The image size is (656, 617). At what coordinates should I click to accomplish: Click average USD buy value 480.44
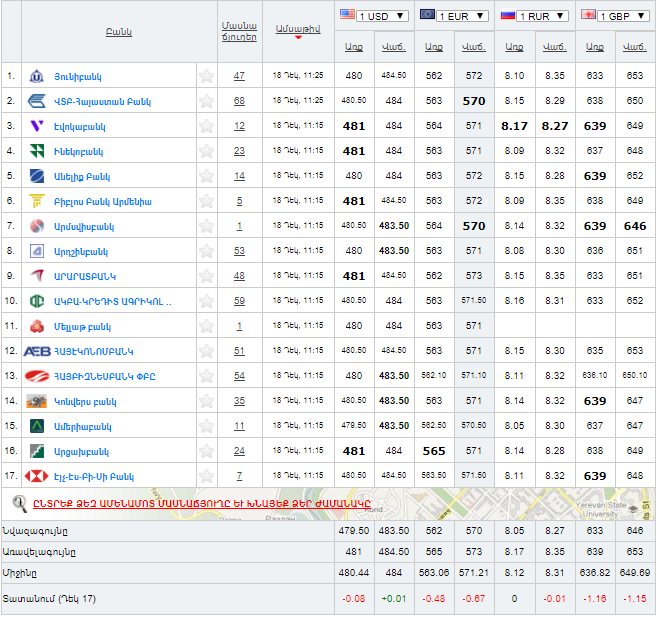[354, 573]
